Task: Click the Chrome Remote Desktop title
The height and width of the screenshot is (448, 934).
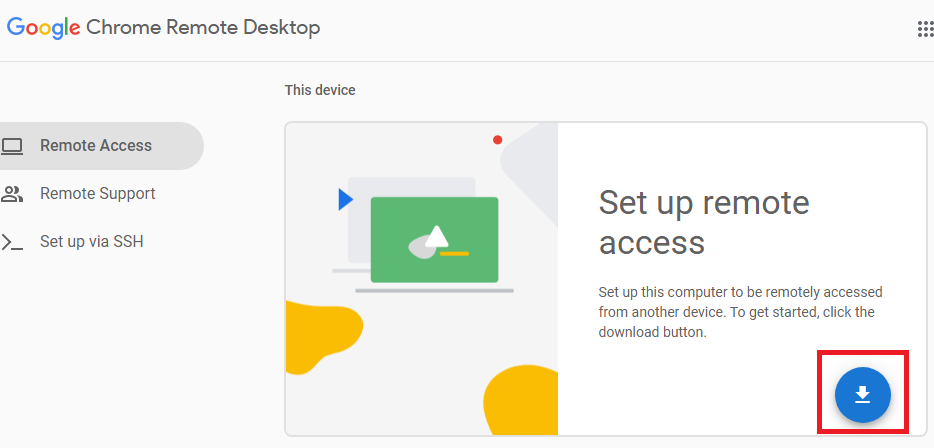Action: point(203,27)
